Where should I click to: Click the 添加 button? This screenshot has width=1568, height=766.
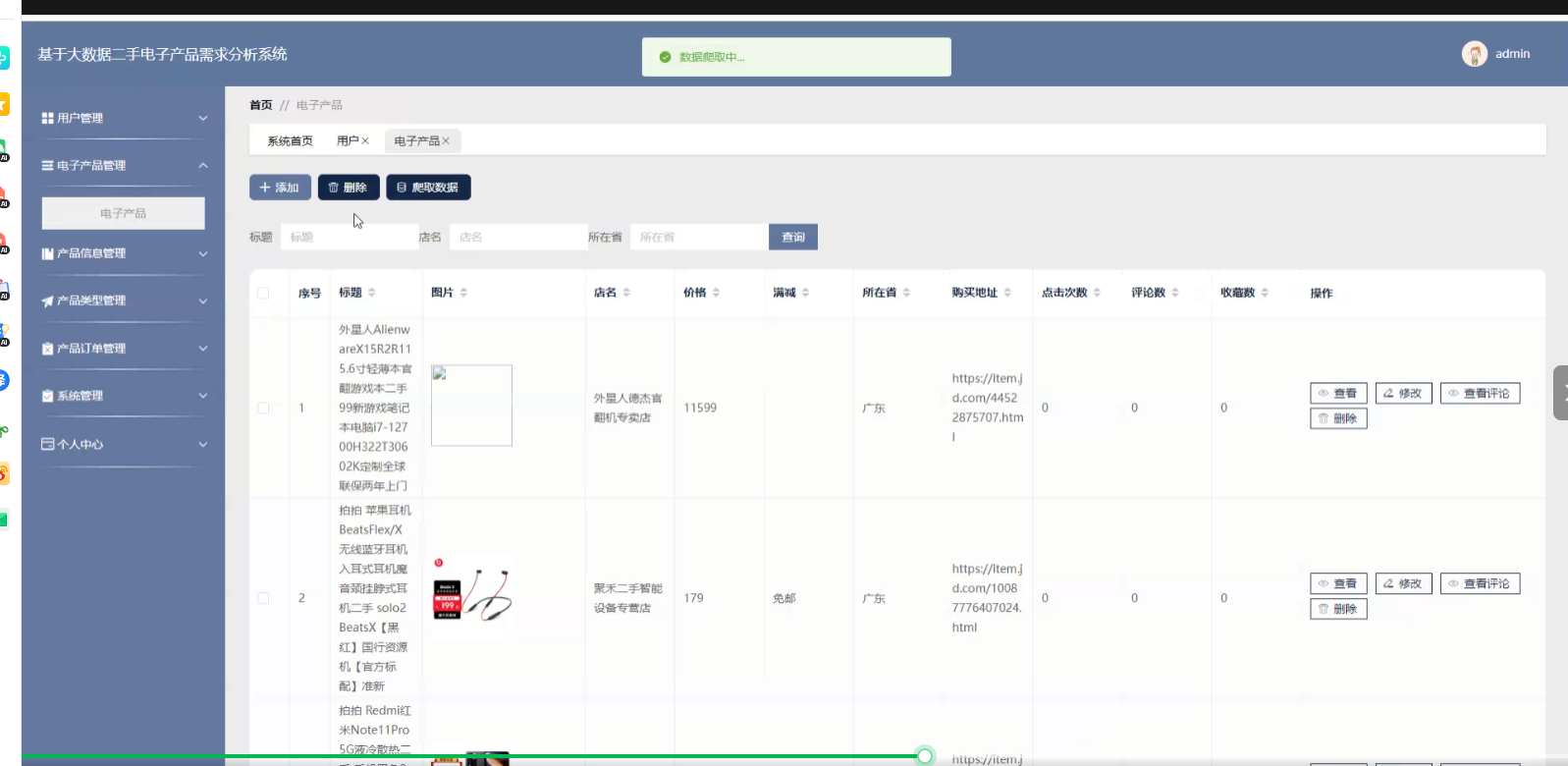280,188
